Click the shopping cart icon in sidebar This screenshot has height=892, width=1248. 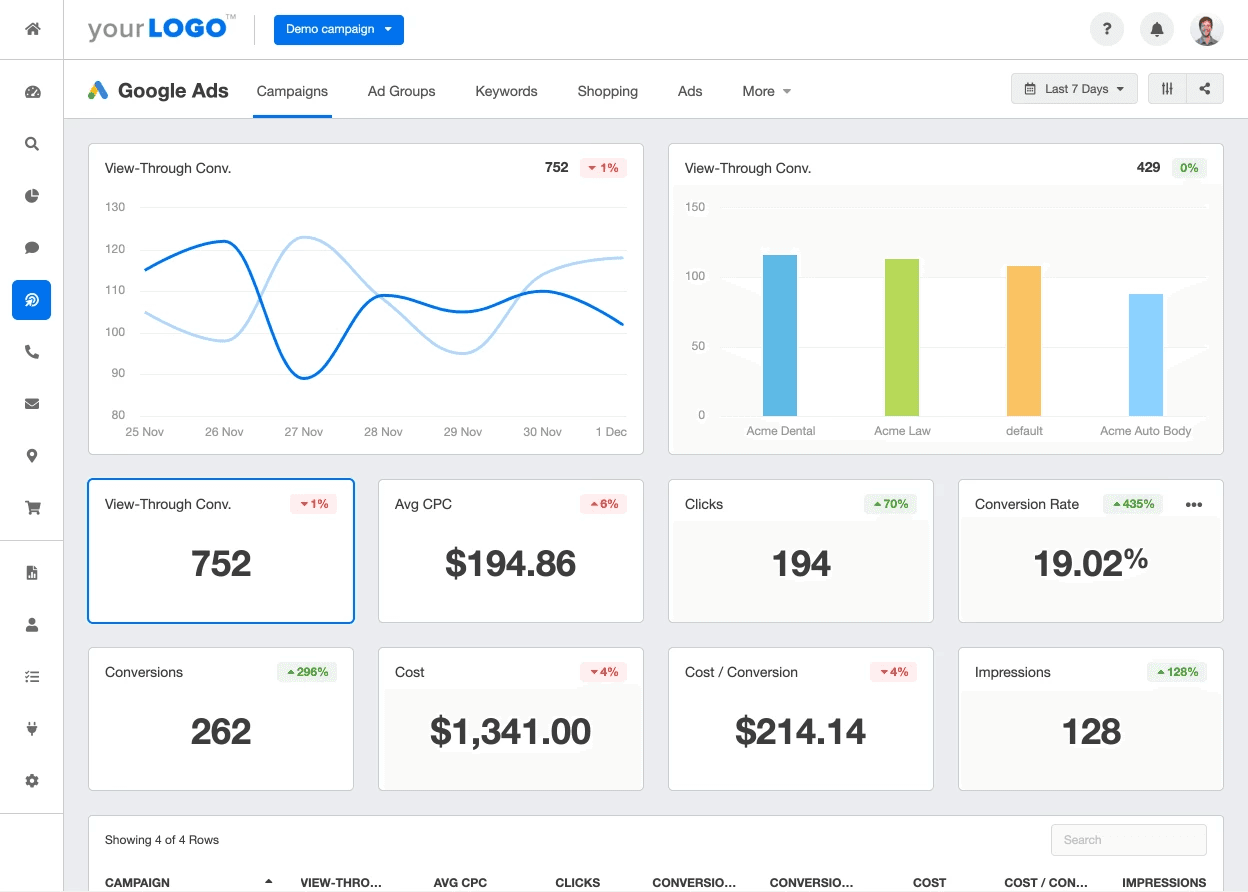click(31, 507)
